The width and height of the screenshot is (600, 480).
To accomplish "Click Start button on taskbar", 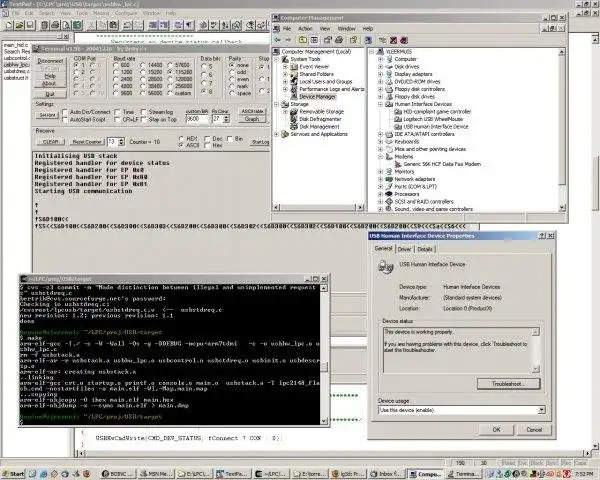I will [x=13, y=473].
